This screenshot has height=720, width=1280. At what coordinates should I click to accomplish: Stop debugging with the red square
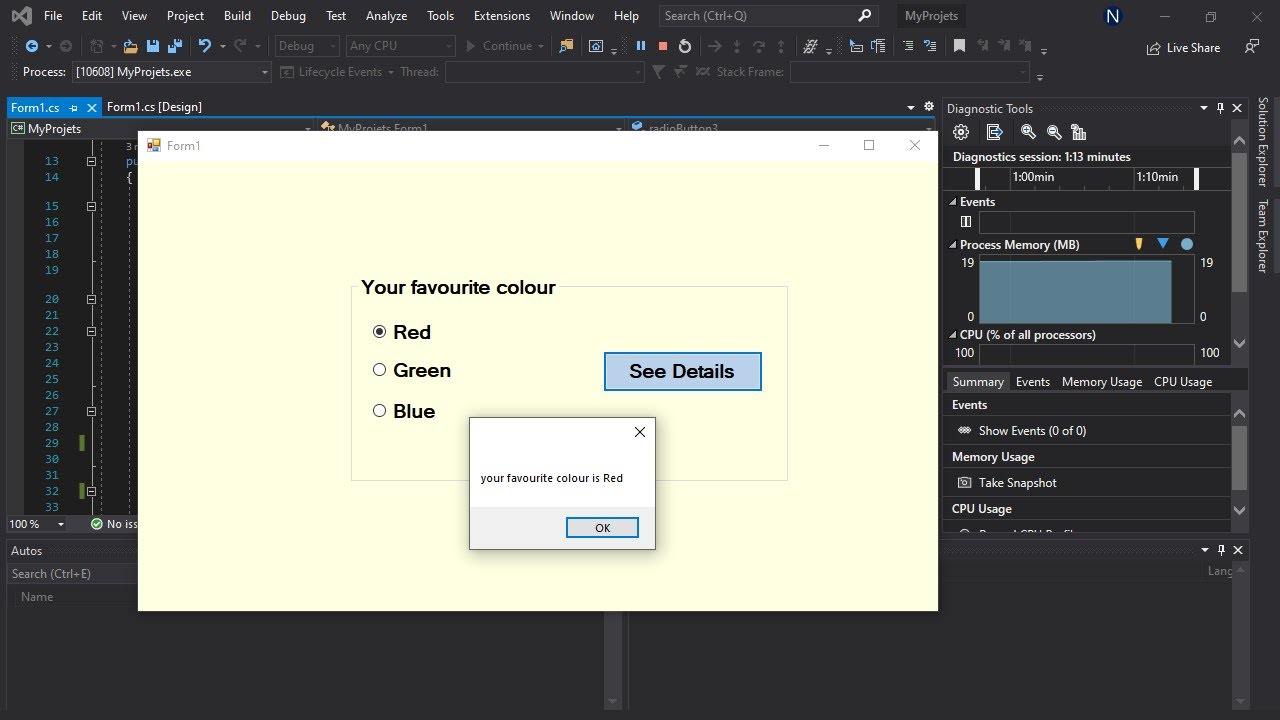pyautogui.click(x=662, y=46)
